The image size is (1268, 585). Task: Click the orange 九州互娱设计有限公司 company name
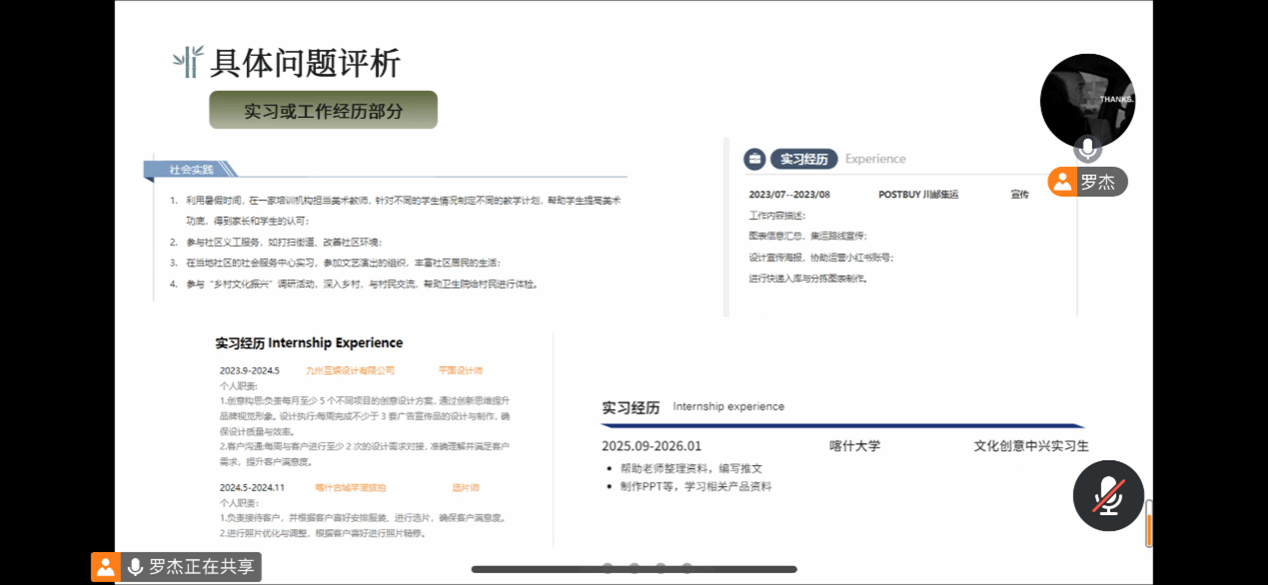coord(350,371)
